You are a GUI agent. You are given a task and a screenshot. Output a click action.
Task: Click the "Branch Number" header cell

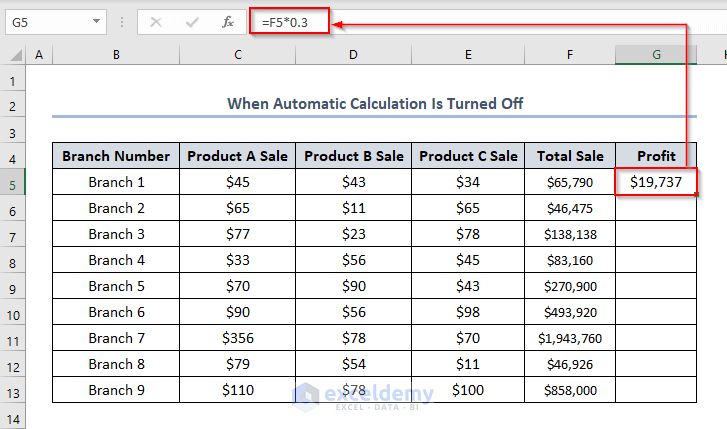[x=116, y=156]
